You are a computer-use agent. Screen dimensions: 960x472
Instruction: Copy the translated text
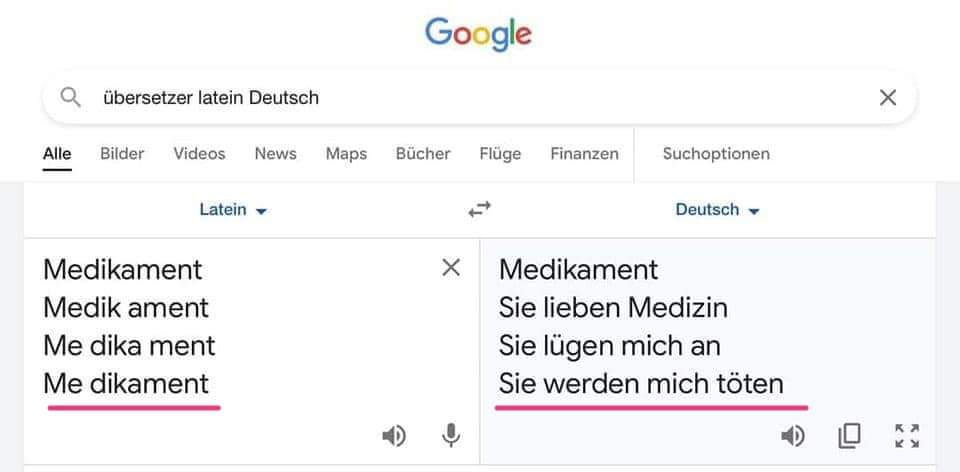coord(849,435)
